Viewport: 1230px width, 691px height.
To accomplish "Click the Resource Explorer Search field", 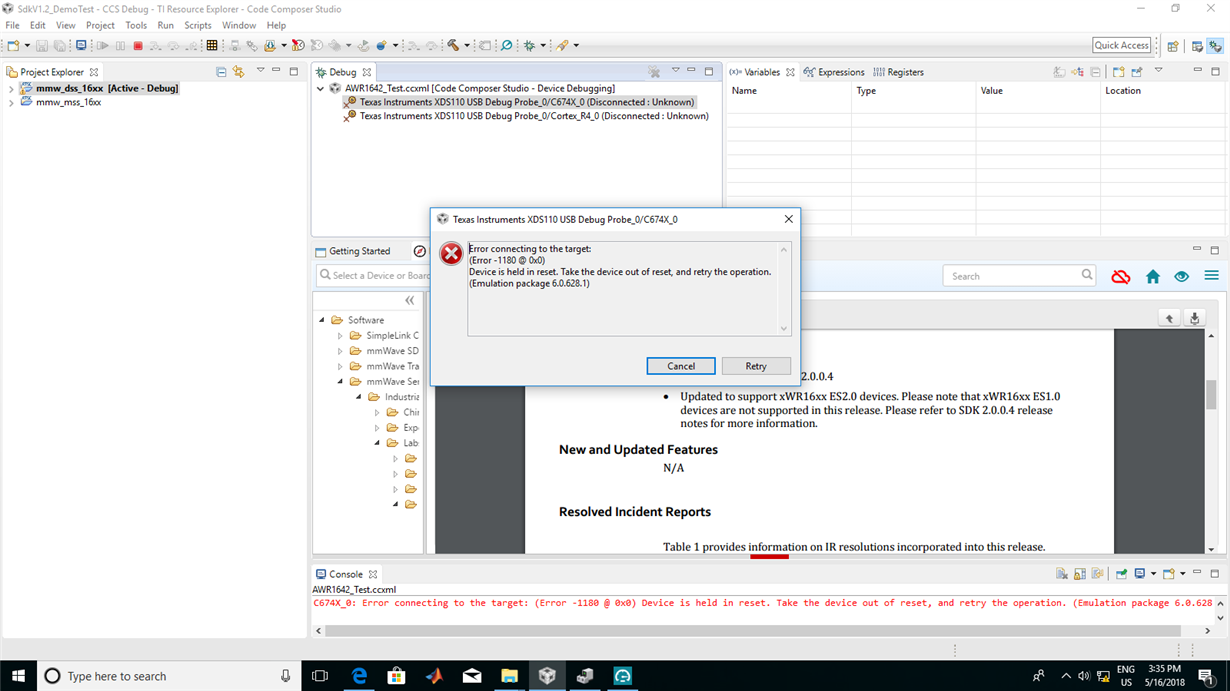I will (x=1020, y=276).
